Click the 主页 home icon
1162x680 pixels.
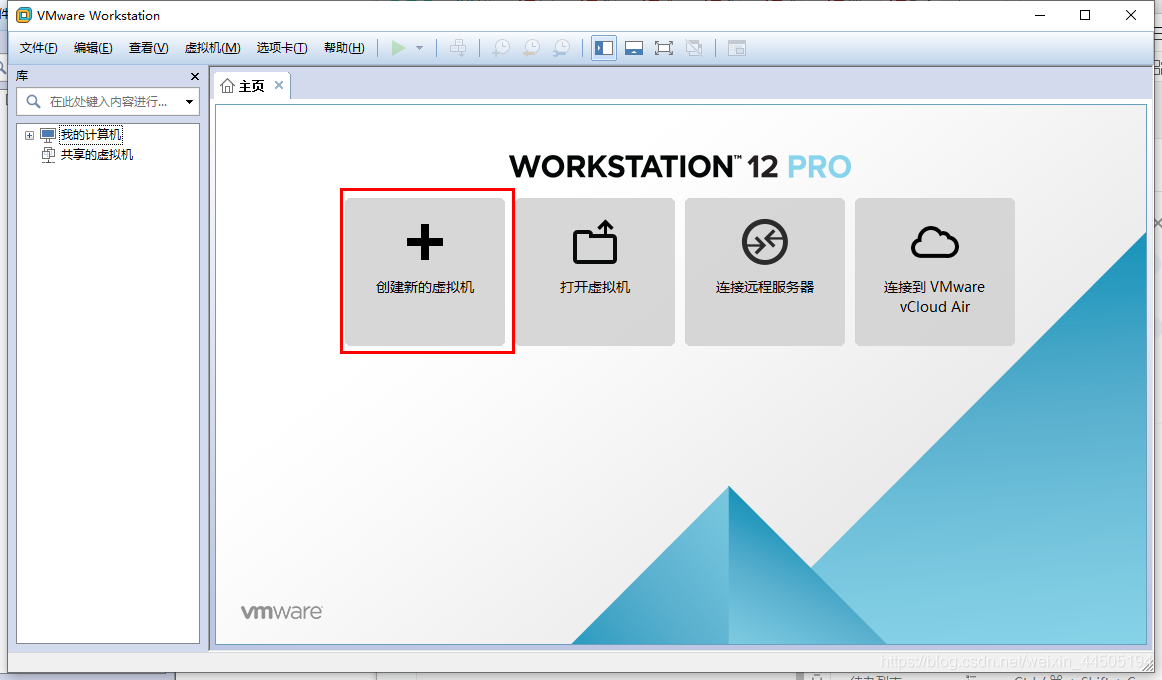pyautogui.click(x=228, y=86)
